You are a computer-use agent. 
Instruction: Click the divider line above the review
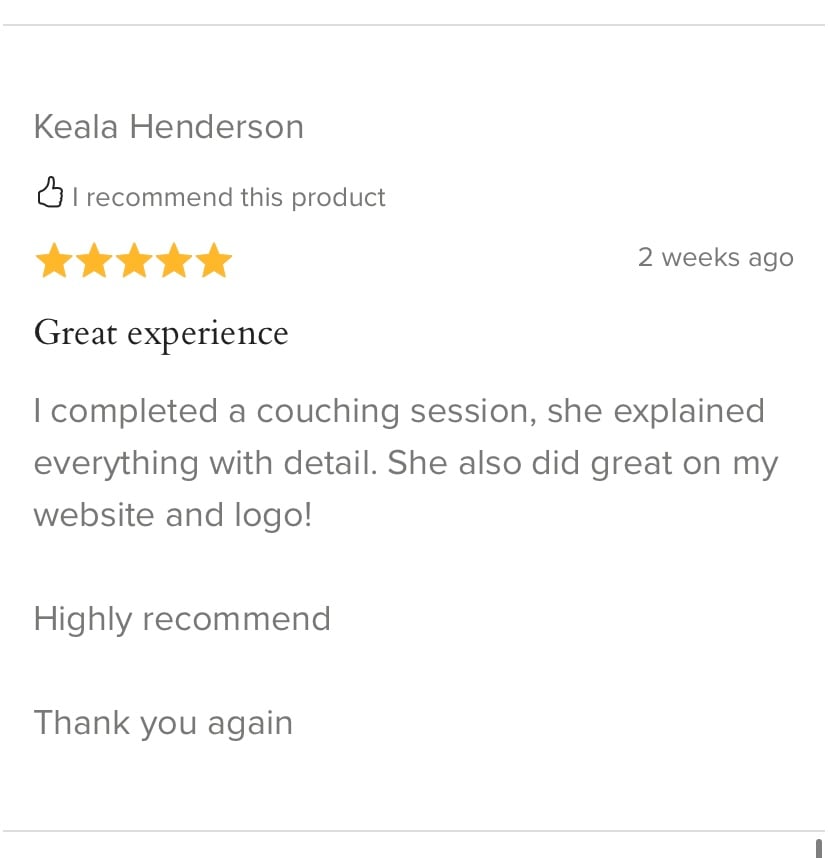tap(414, 25)
